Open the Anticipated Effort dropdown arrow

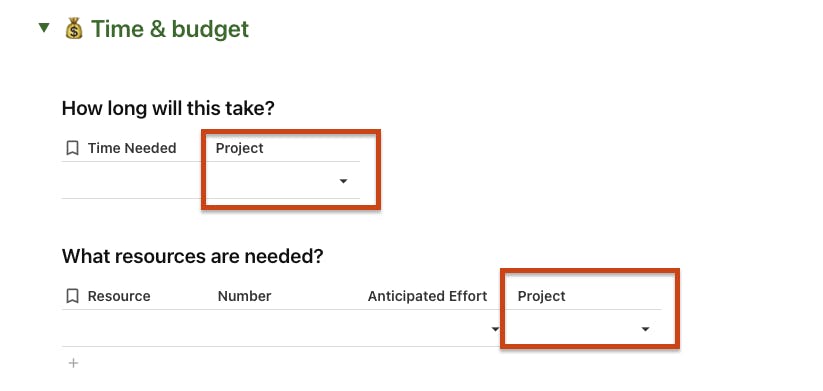[x=494, y=329]
